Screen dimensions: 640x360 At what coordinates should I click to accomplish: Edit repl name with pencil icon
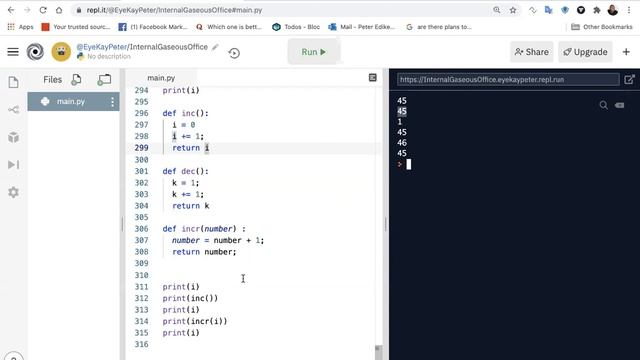tap(215, 47)
